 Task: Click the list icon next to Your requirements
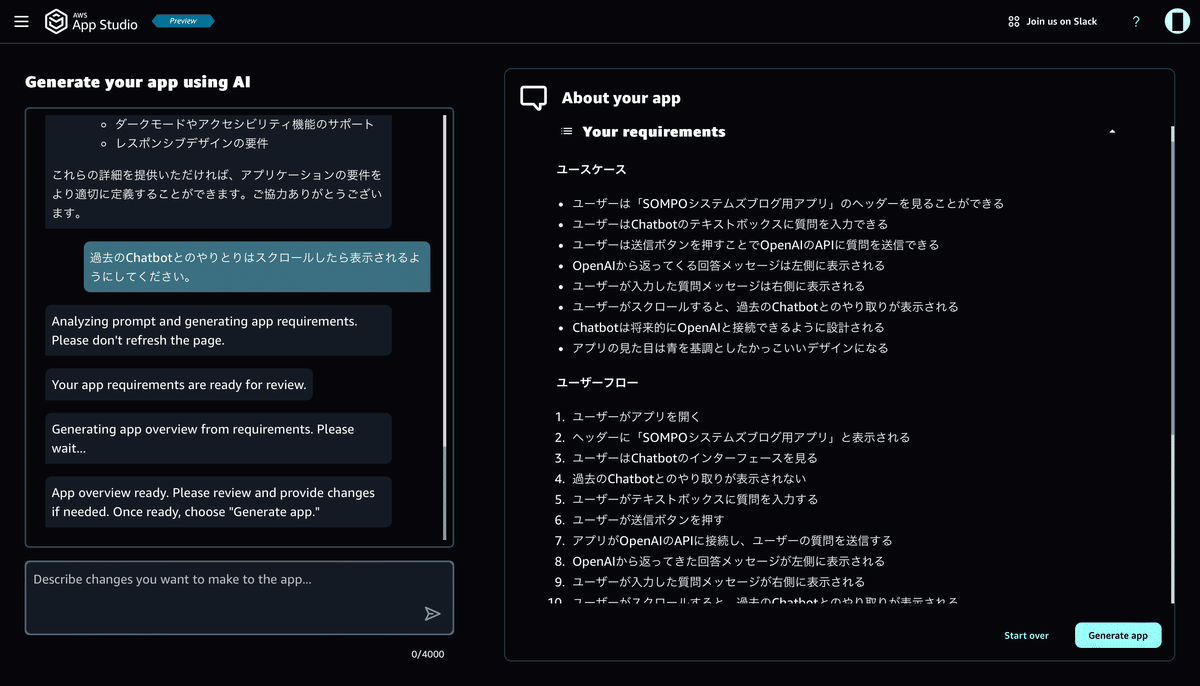[566, 131]
